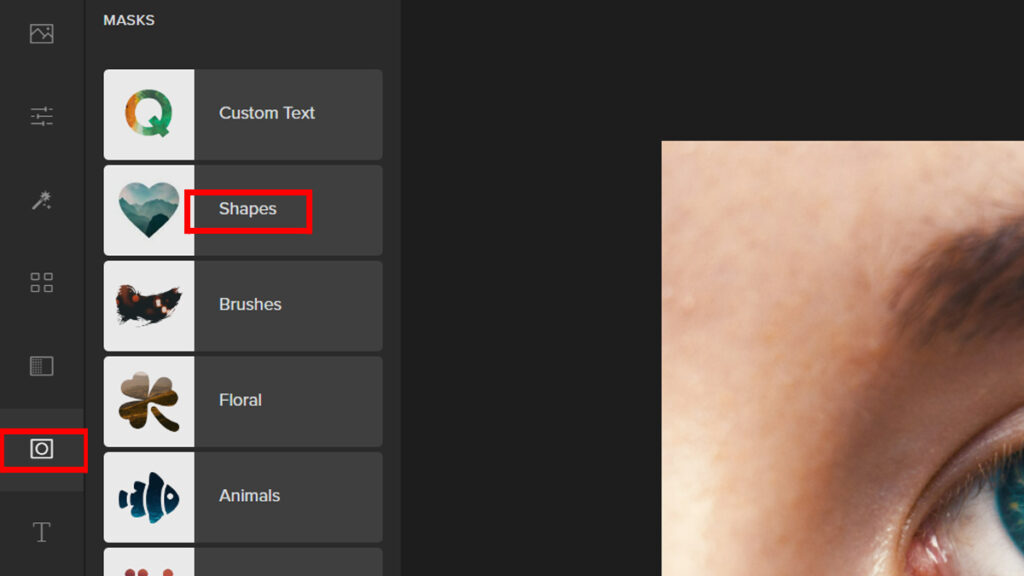Screen dimensions: 1024x576
Task: Open the Shapes mask category label
Action: [x=248, y=209]
